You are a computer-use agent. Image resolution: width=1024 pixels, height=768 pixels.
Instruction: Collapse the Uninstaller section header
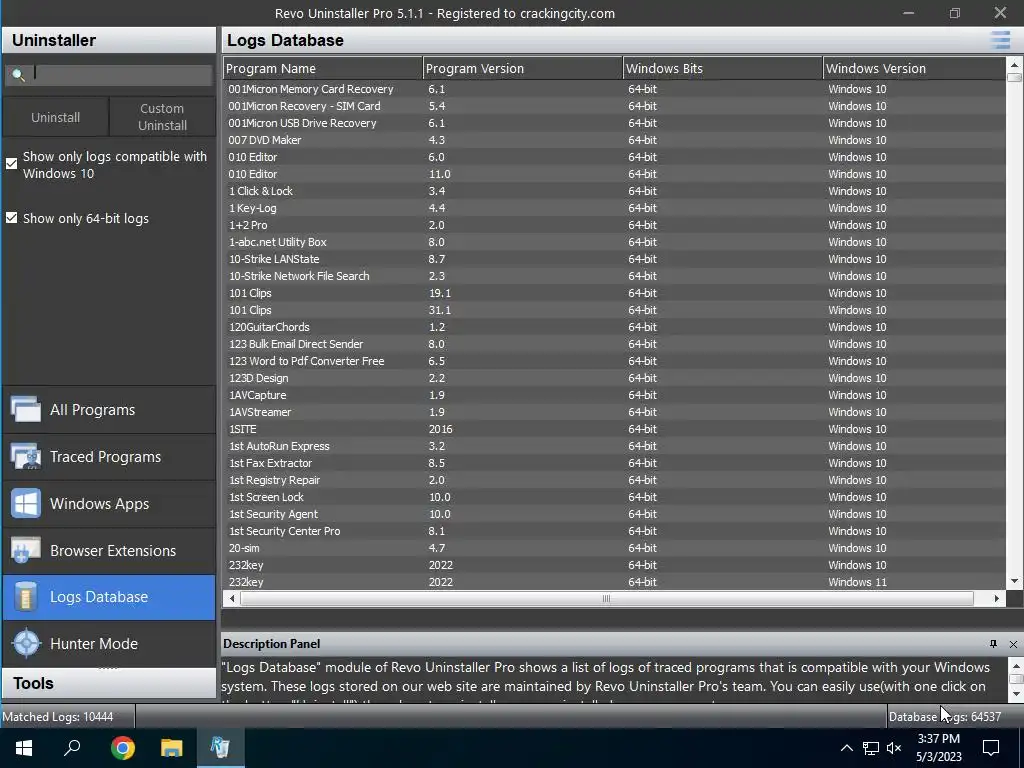pyautogui.click(x=109, y=40)
